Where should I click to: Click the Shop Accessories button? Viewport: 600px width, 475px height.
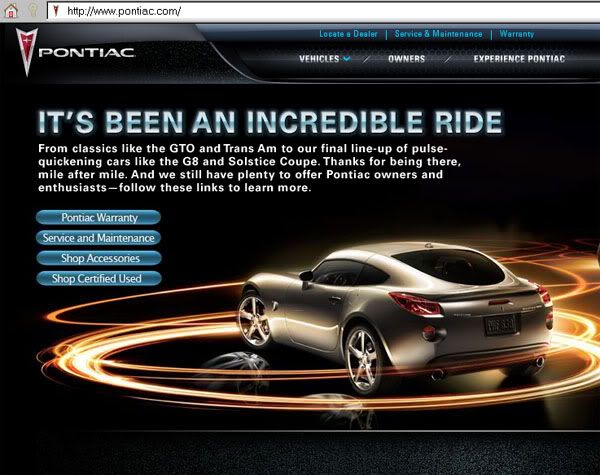[x=99, y=258]
